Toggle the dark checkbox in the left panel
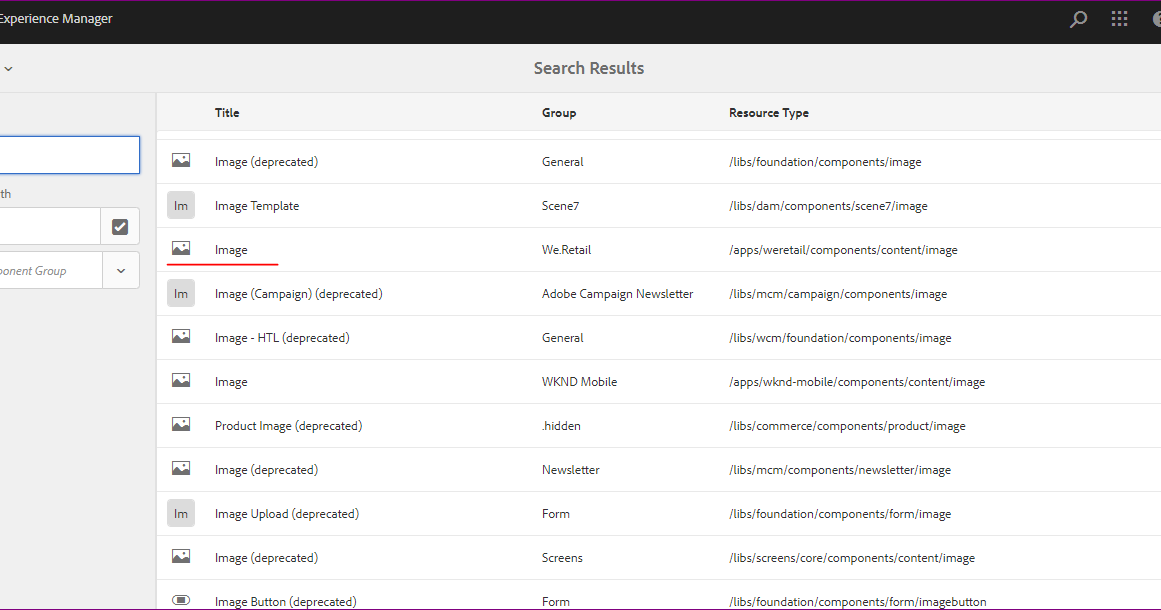The image size is (1161, 610). pos(120,226)
